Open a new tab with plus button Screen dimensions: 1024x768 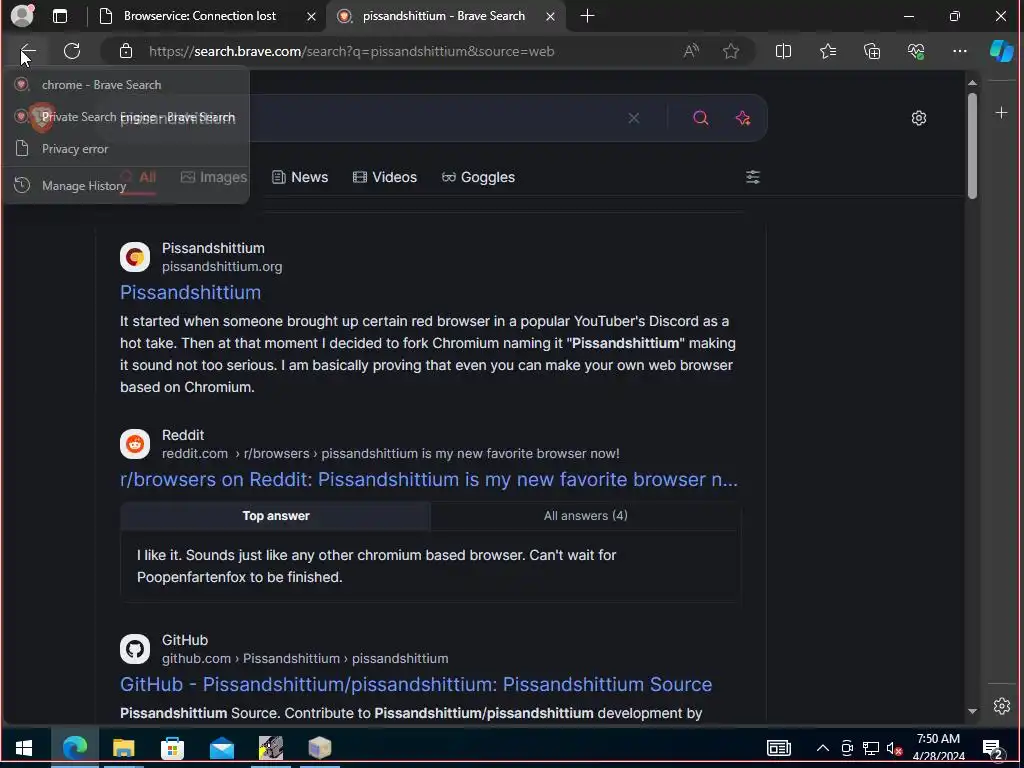[x=587, y=16]
